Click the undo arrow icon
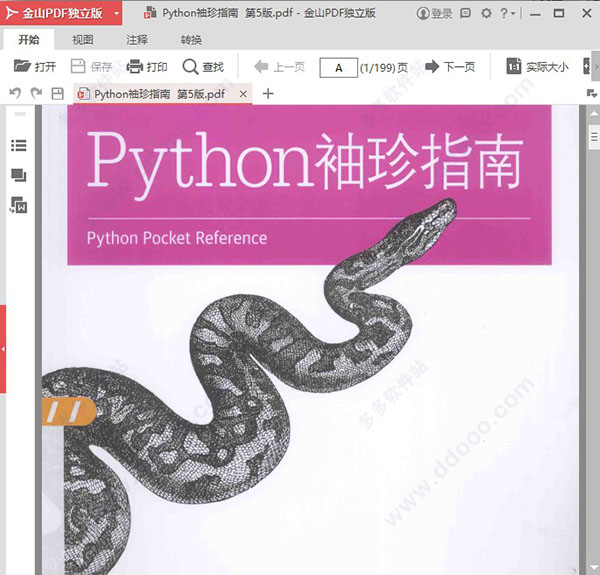This screenshot has width=600, height=575. [15, 93]
